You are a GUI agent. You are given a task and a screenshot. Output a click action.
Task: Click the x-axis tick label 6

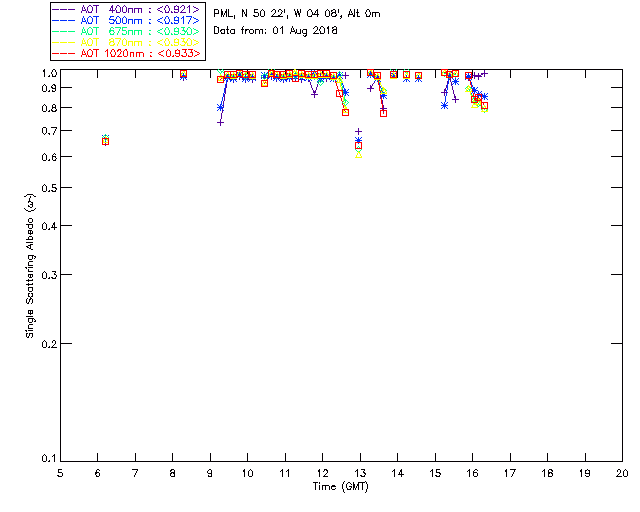[x=98, y=474]
